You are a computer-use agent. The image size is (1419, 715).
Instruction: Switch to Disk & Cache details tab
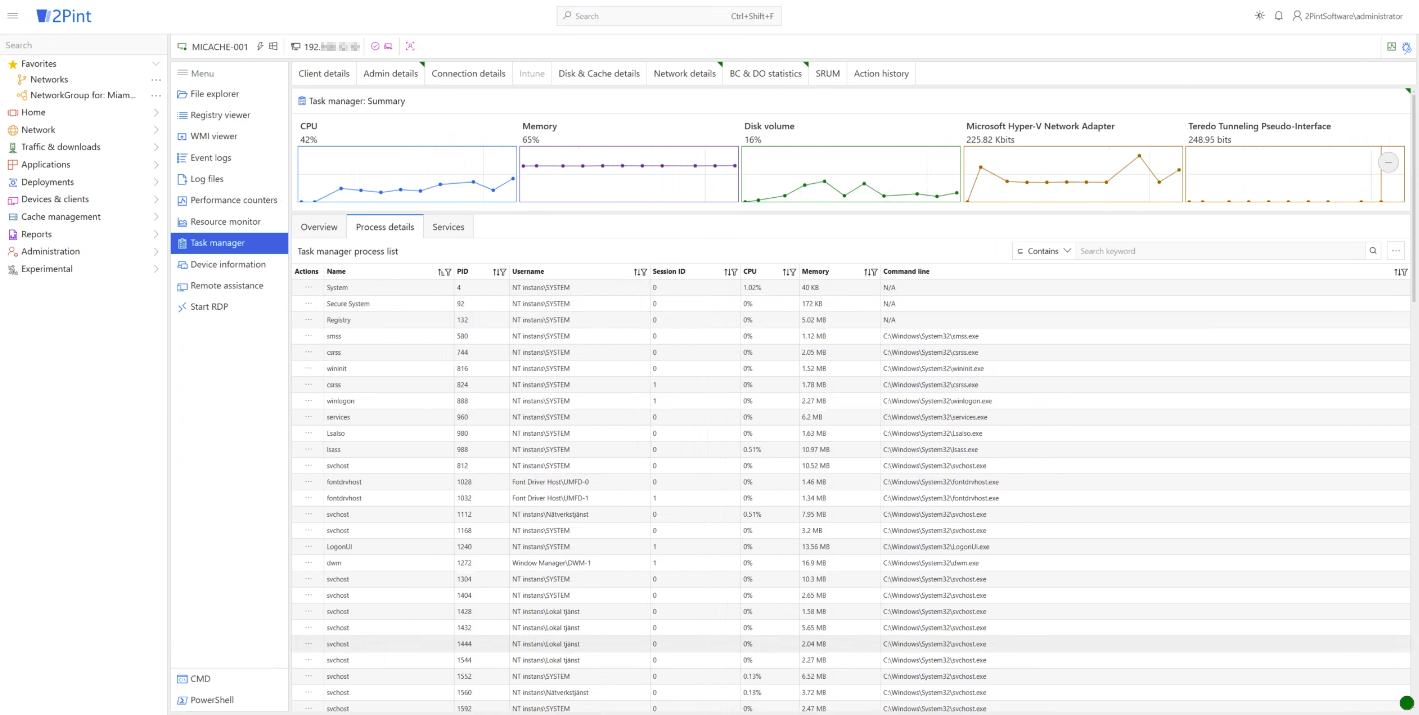(x=599, y=73)
